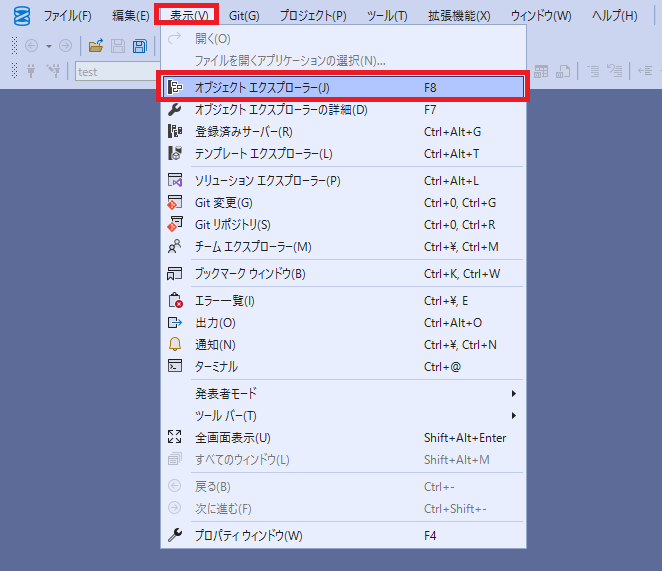Viewport: 662px width, 571px height.
Task: Click the save all toolbar icon
Action: (140, 46)
